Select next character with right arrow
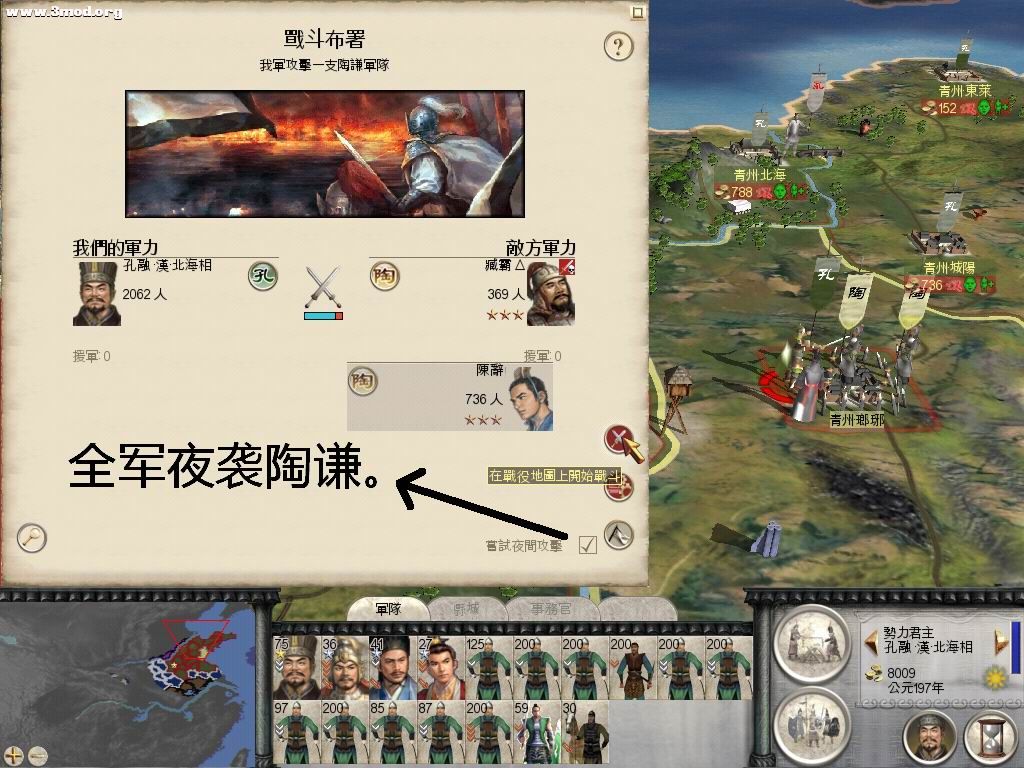This screenshot has width=1024, height=768. 1000,642
